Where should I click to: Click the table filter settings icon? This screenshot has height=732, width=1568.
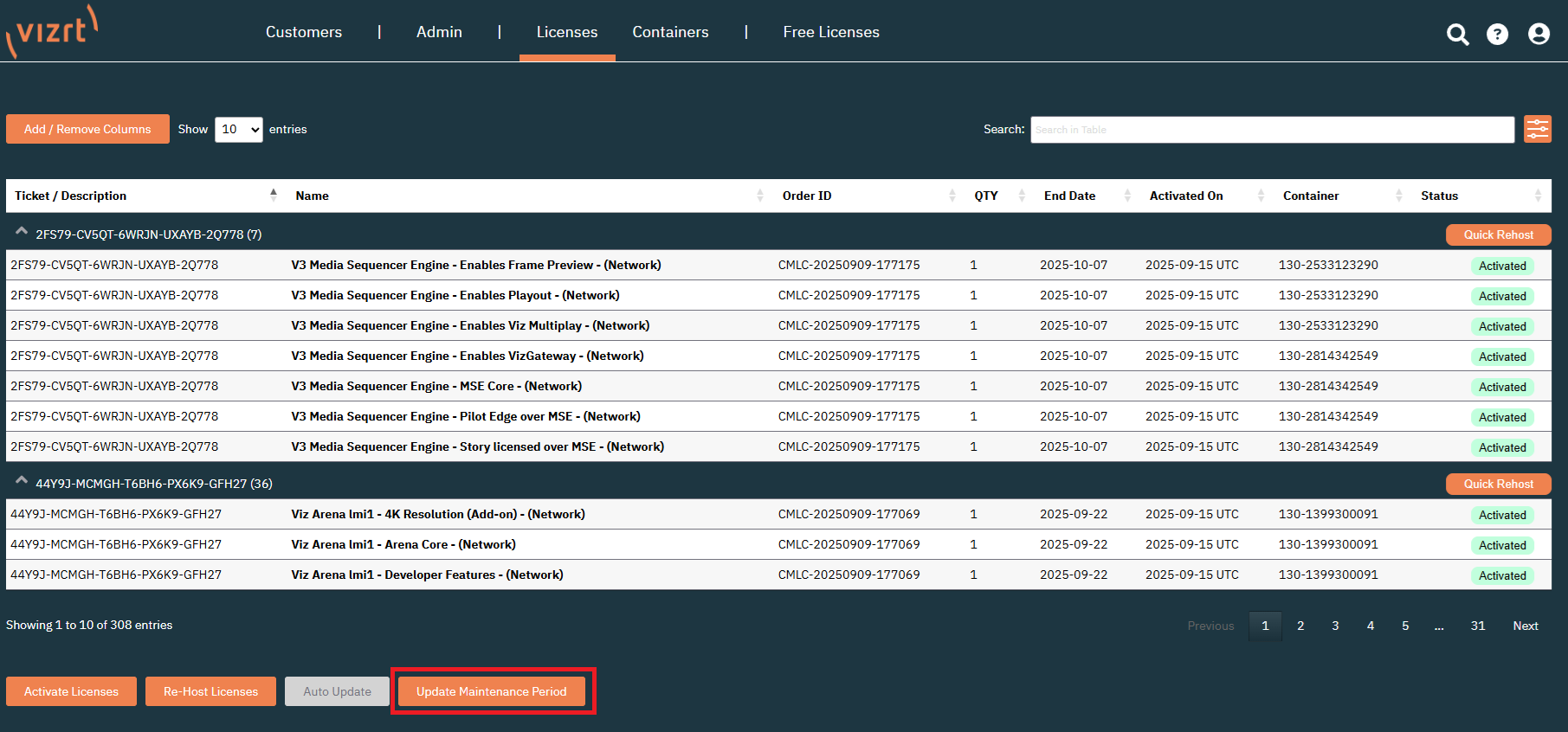[x=1537, y=130]
